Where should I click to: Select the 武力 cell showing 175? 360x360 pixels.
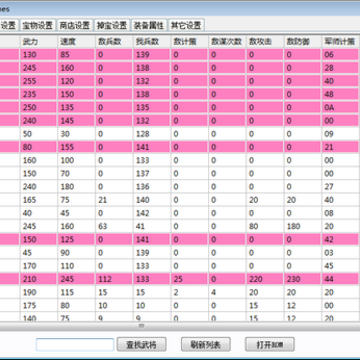pos(39,306)
